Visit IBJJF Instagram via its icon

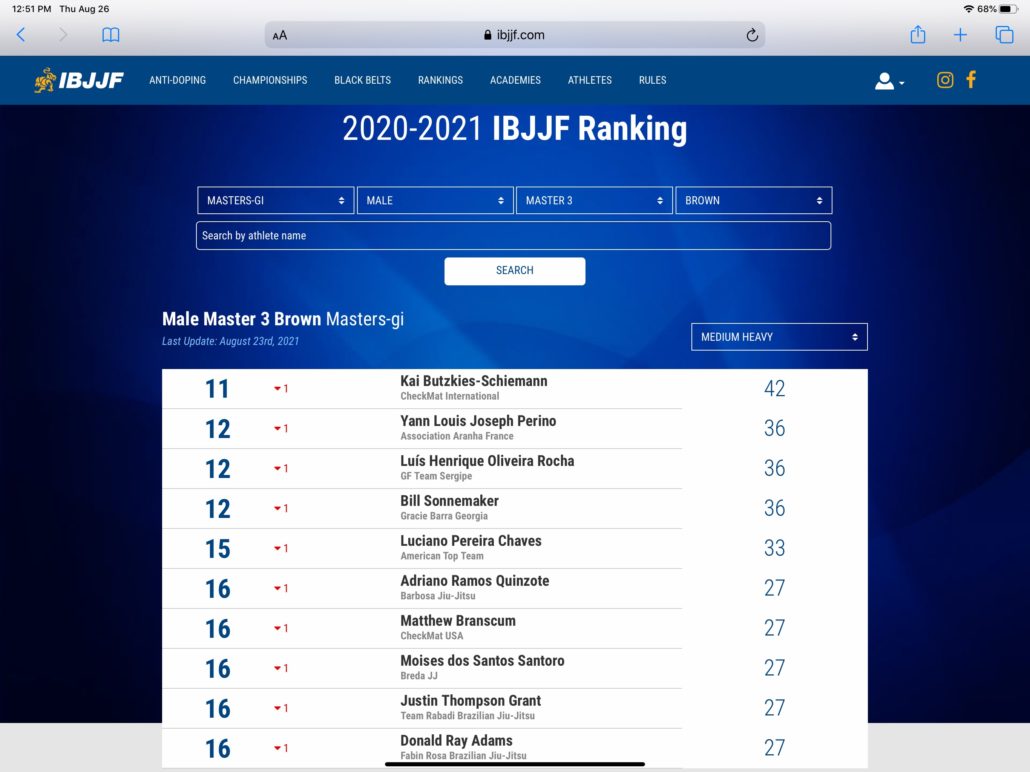pos(945,80)
